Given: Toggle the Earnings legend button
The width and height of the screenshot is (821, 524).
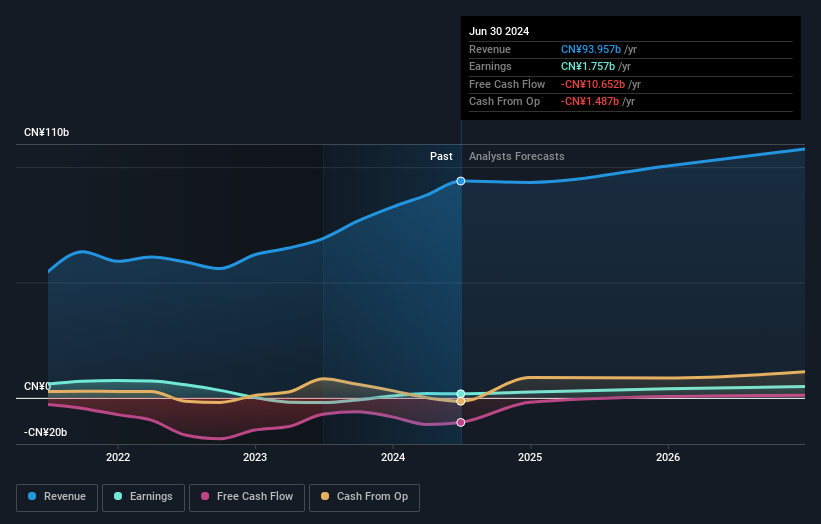Looking at the screenshot, I should (143, 497).
